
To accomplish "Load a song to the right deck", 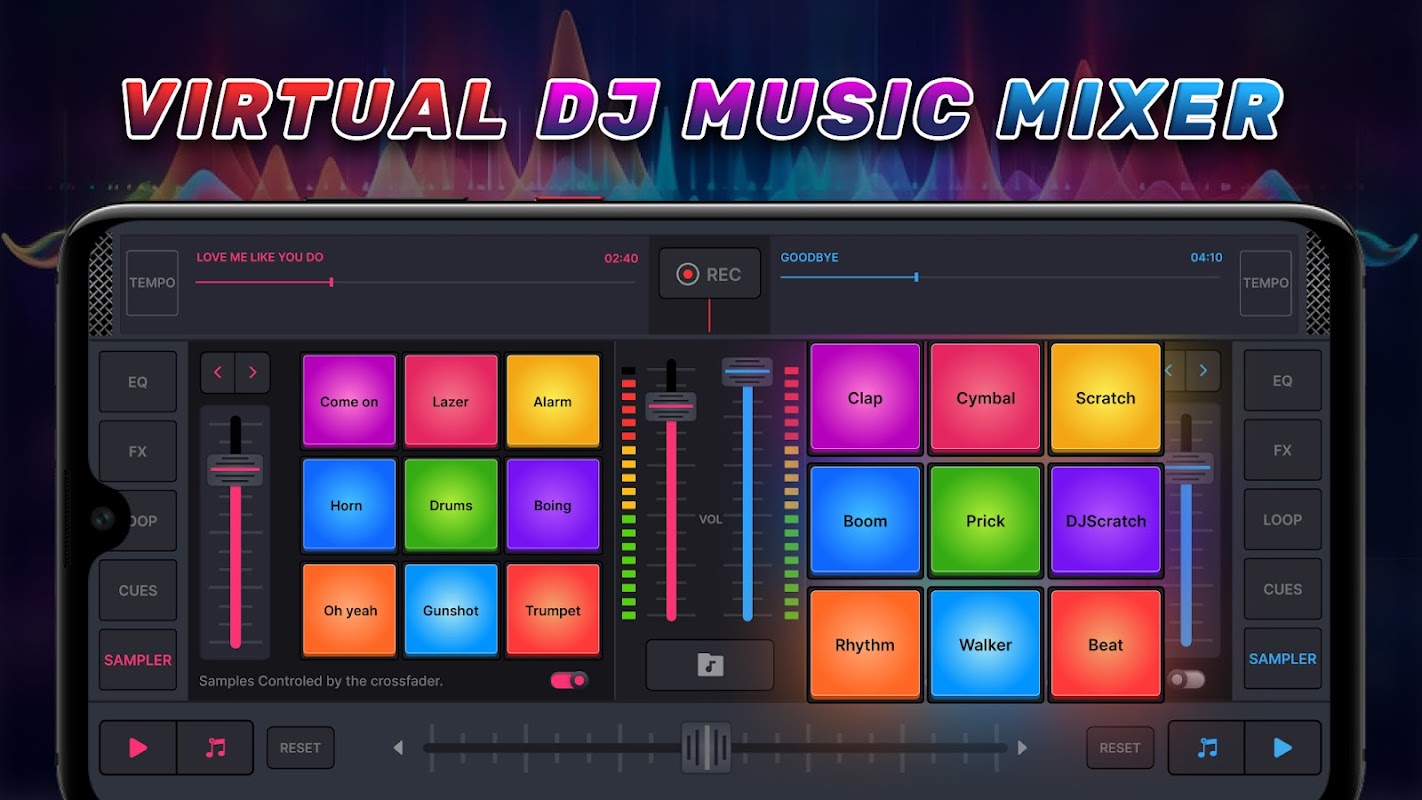I will pyautogui.click(x=1207, y=747).
